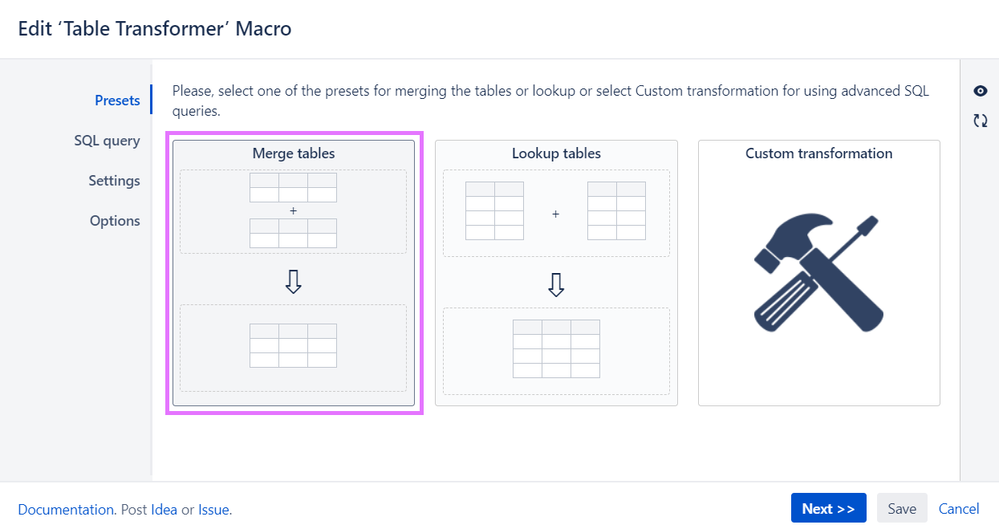This screenshot has height=530, width=999.
Task: Open the Settings tab
Action: [114, 180]
